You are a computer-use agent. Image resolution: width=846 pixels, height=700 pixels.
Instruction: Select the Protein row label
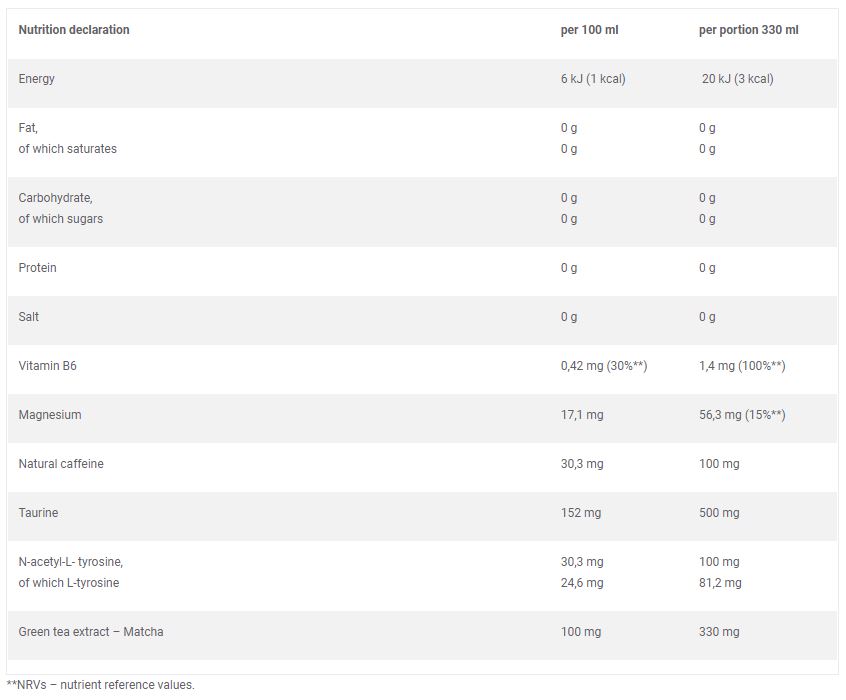coord(38,268)
